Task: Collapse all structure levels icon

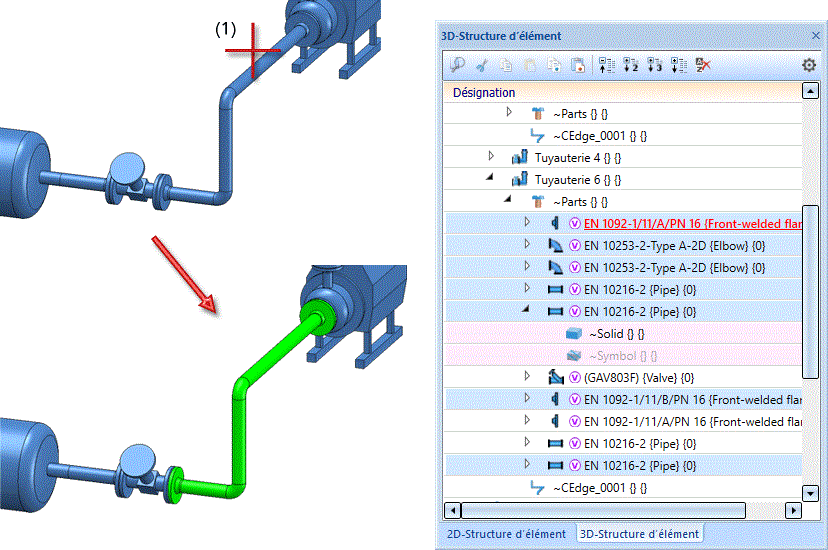Action: pos(607,65)
